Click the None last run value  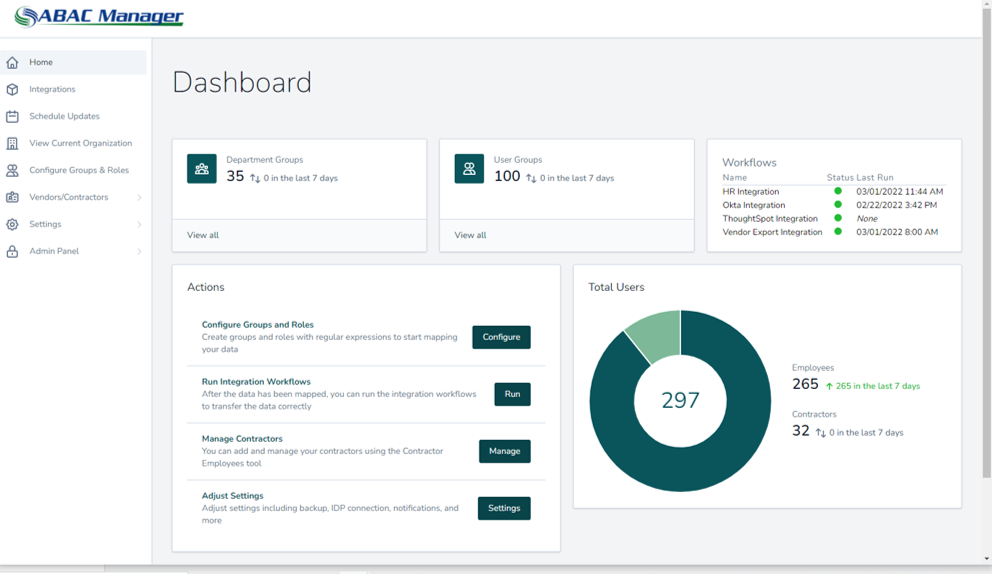867,218
